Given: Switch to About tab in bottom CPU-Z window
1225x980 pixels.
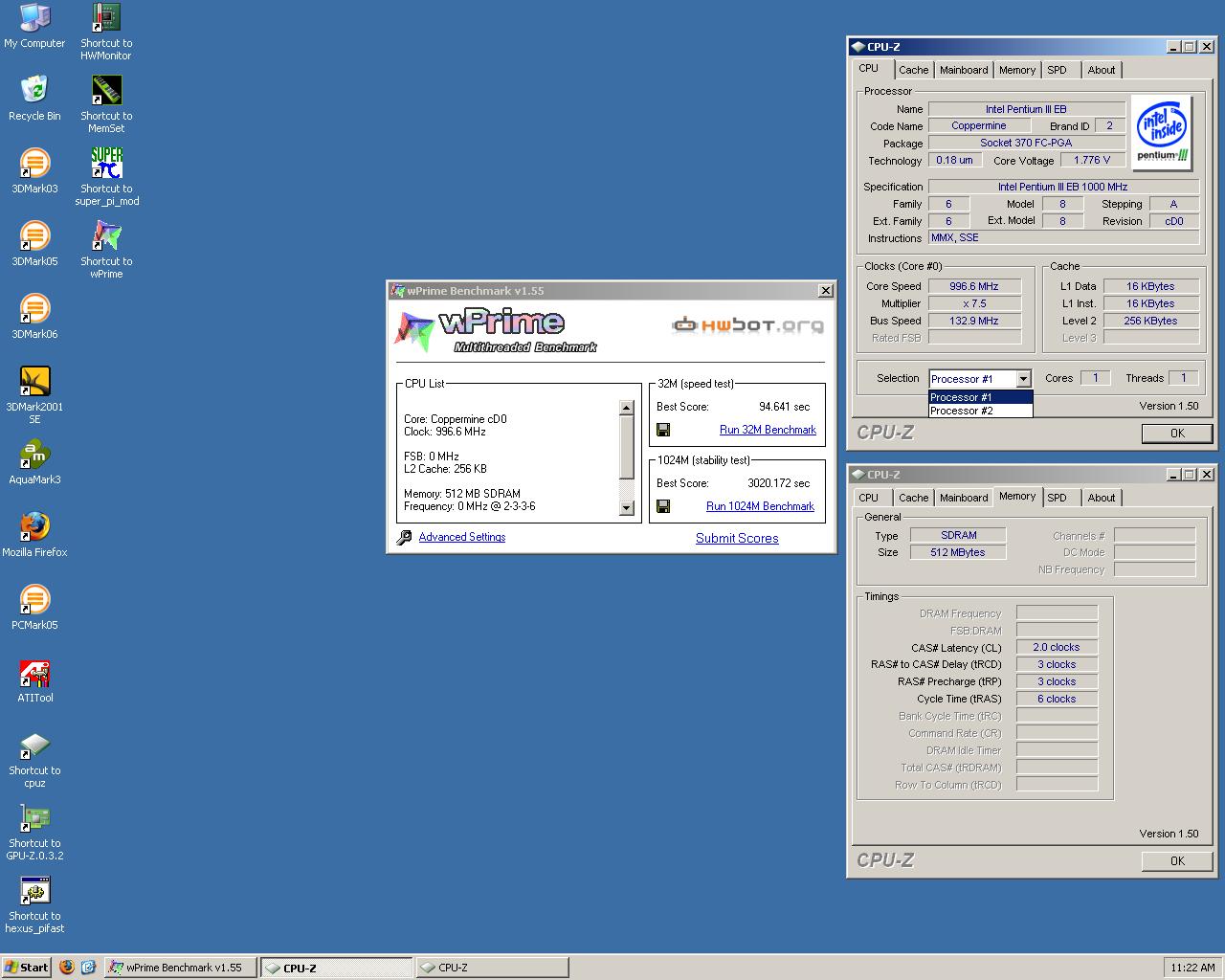Looking at the screenshot, I should (x=1102, y=498).
